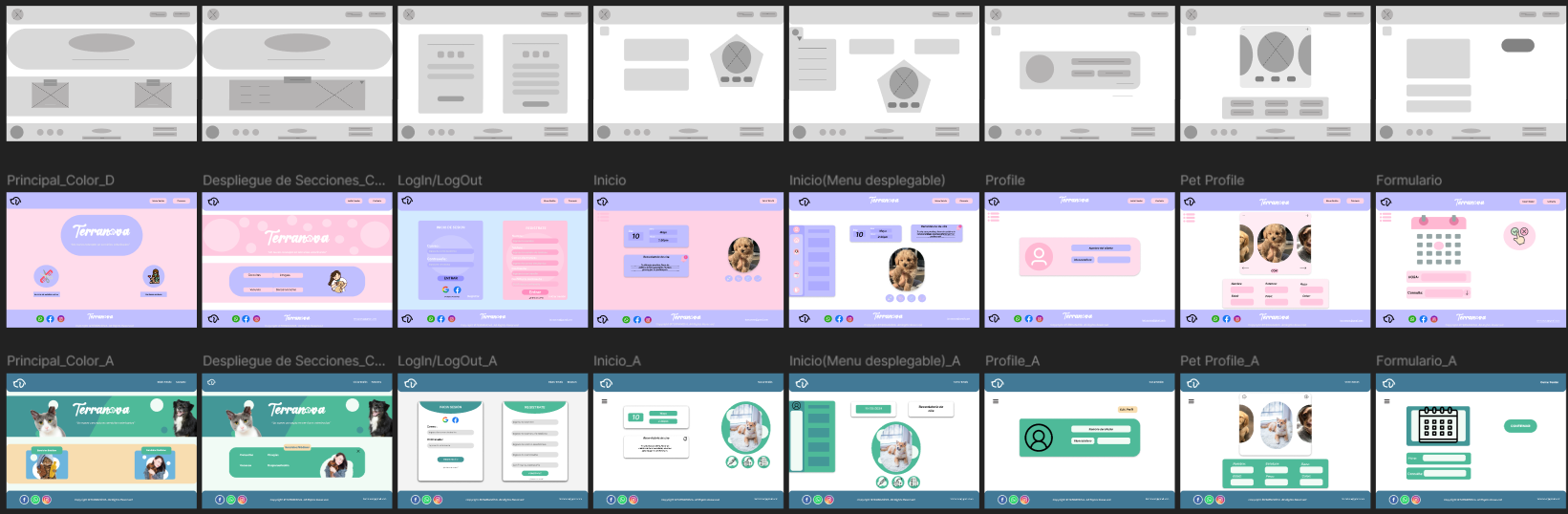Click the teal login button in LogIn/LogOut_A
Image resolution: width=1568 pixels, height=514 pixels.
451,460
